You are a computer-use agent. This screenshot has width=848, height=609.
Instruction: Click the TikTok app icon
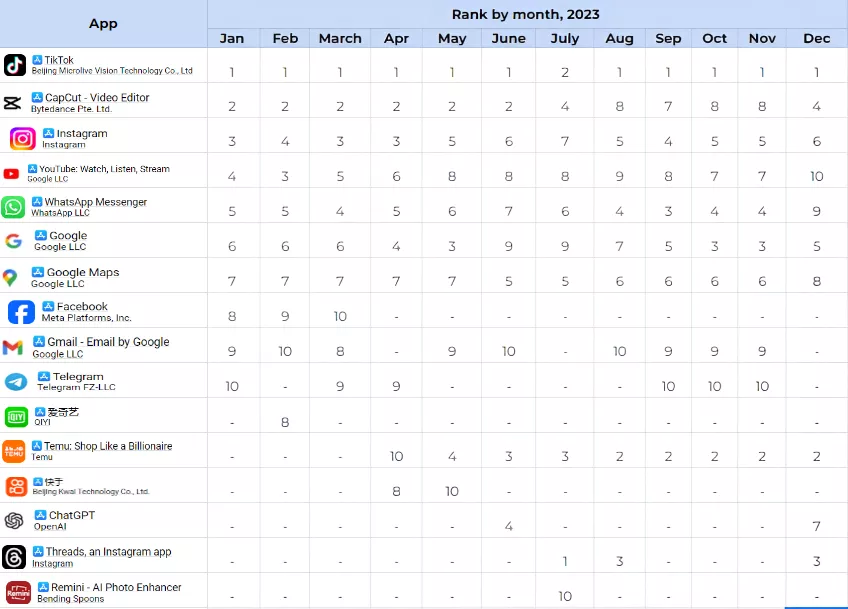pos(15,65)
